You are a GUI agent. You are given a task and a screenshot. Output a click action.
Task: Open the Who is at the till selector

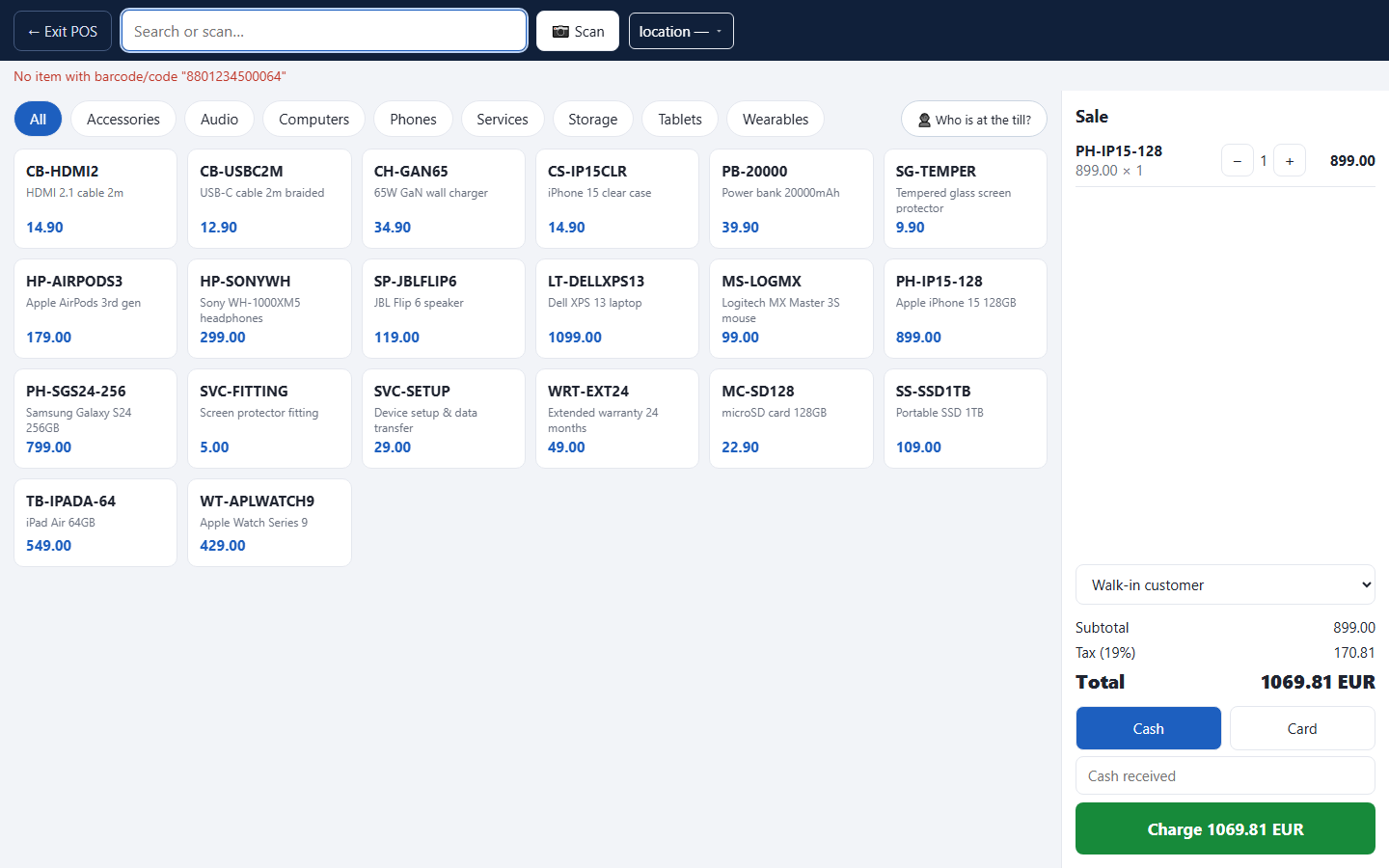[x=973, y=120]
